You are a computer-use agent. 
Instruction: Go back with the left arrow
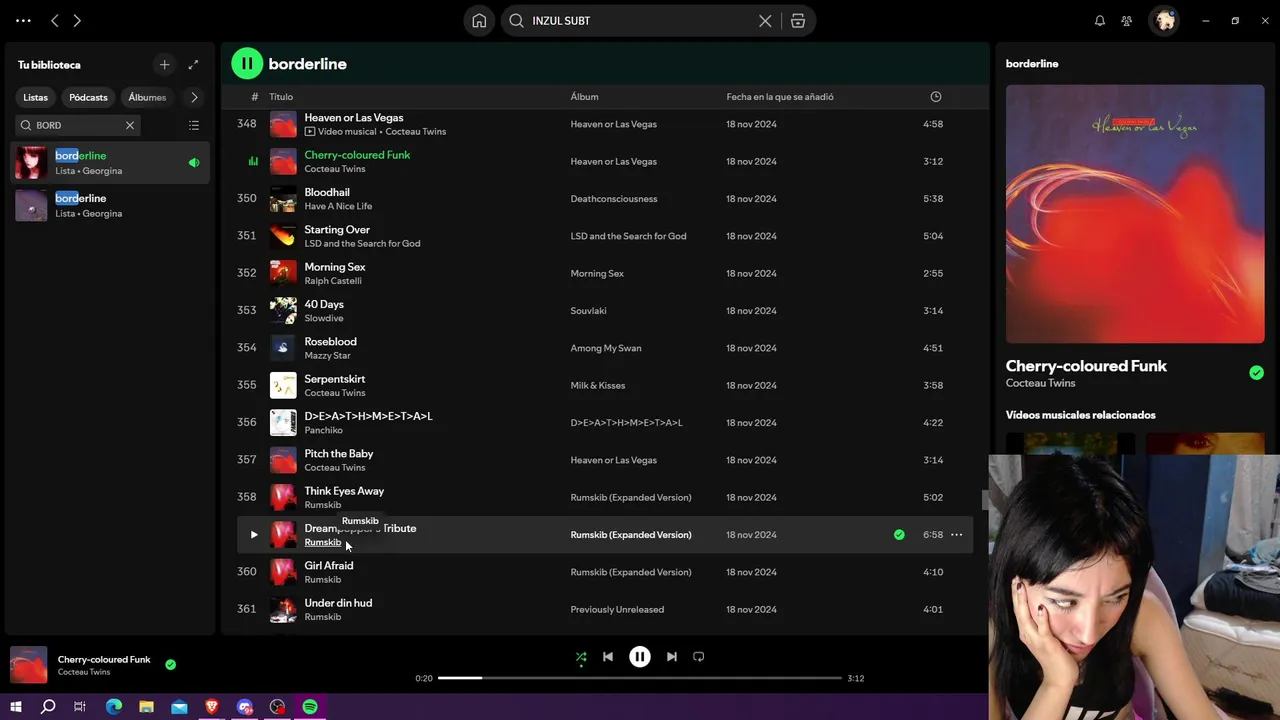click(55, 20)
